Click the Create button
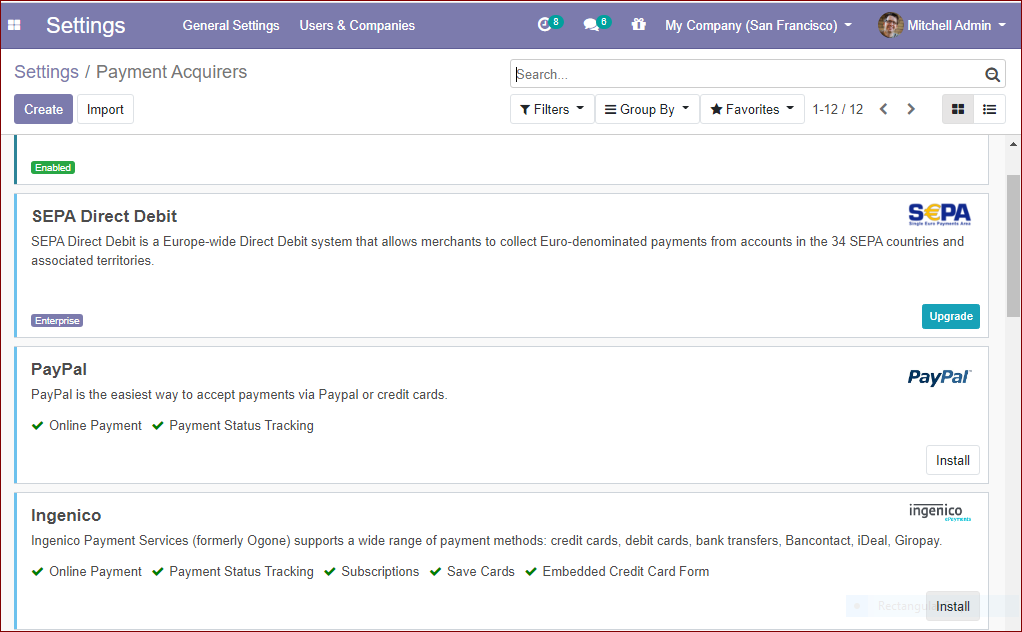 (44, 109)
